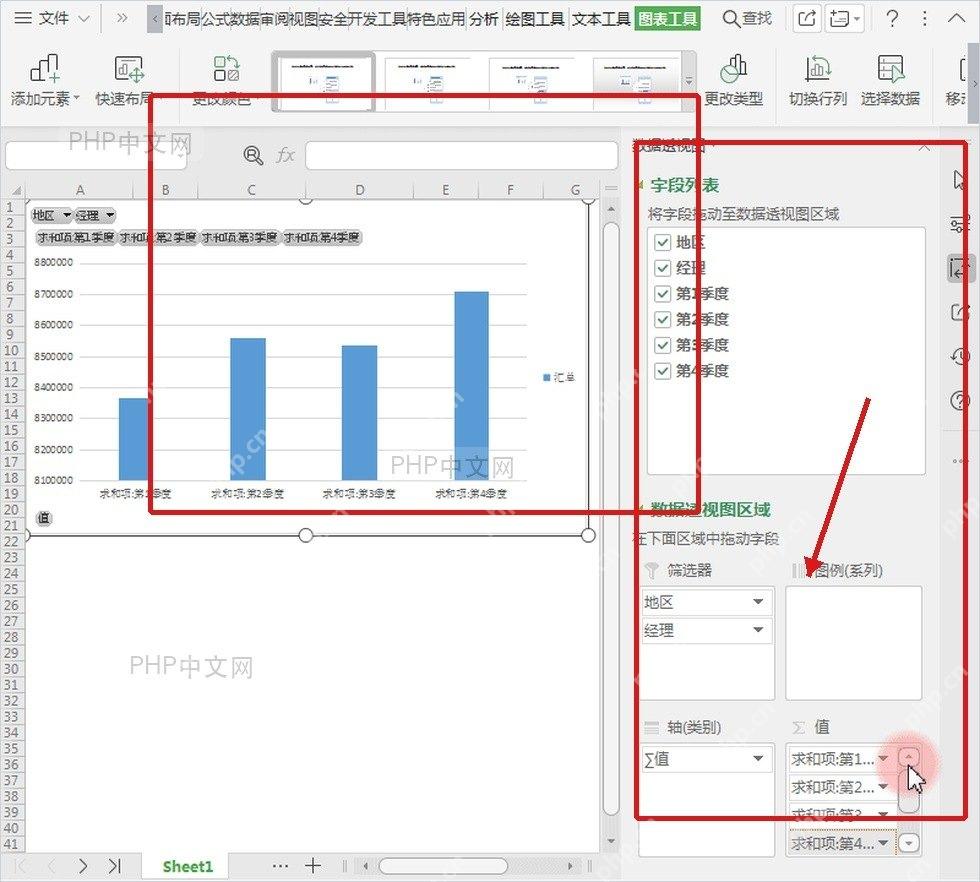Click the sidebar help circle icon
The image size is (980, 882).
959,400
